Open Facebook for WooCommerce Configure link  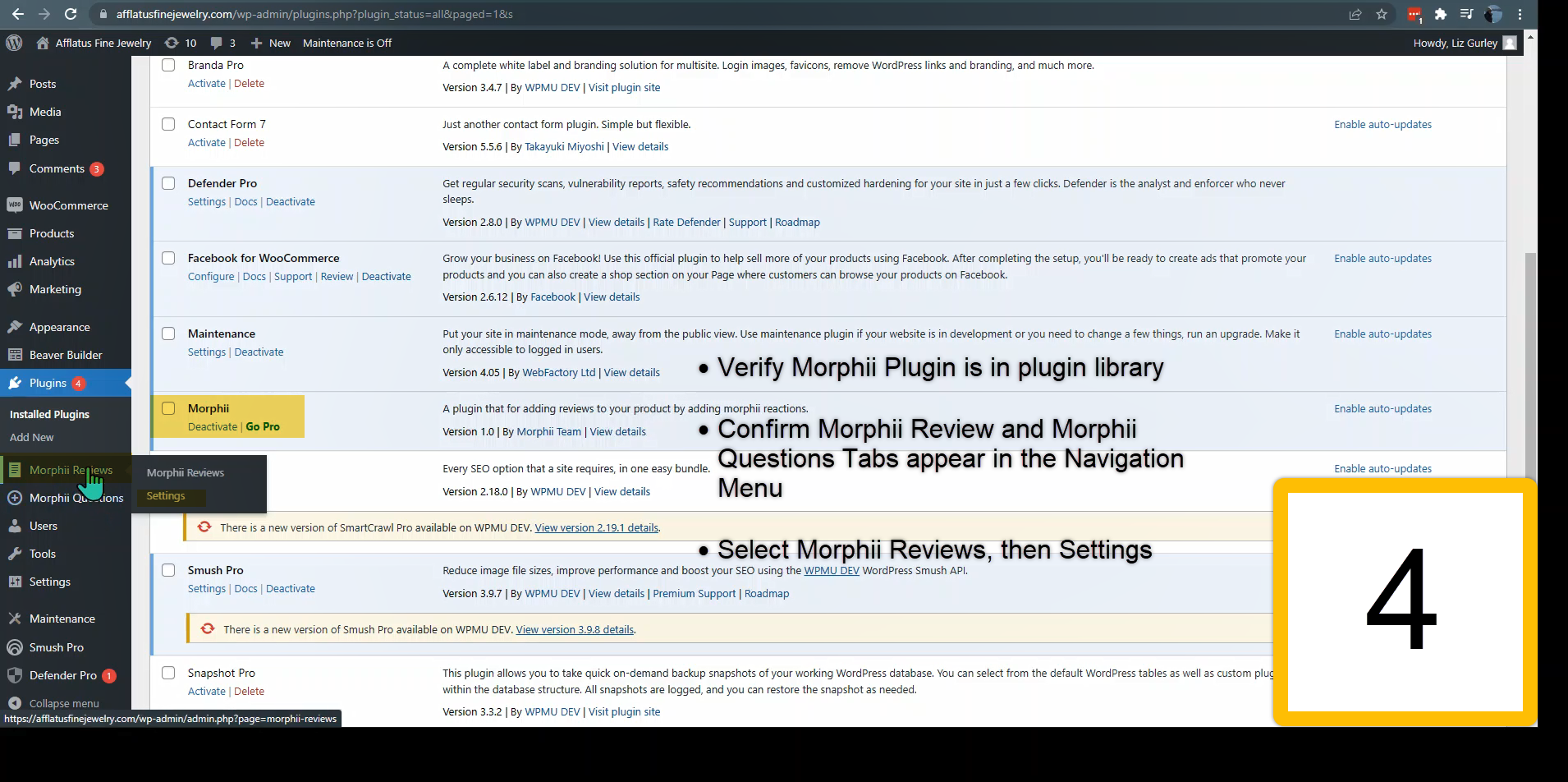coord(211,277)
